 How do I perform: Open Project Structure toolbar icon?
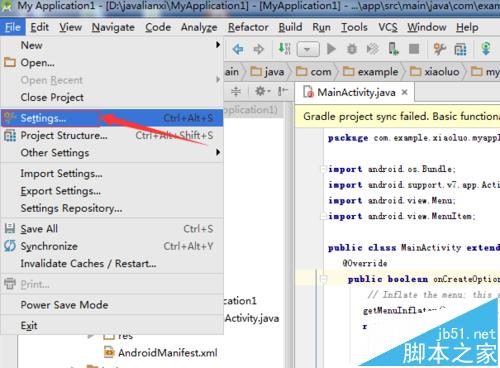[460, 50]
